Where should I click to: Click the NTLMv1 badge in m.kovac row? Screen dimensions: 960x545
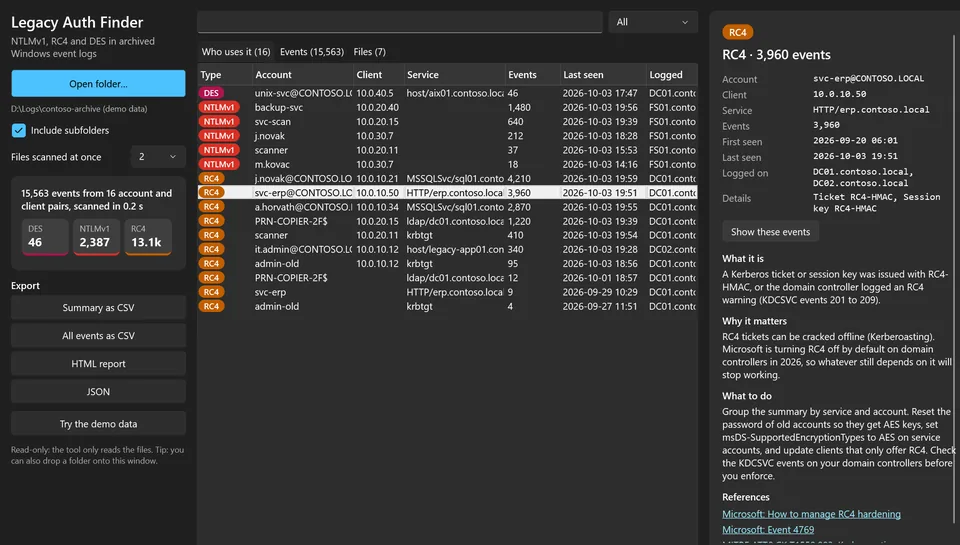tap(219, 164)
